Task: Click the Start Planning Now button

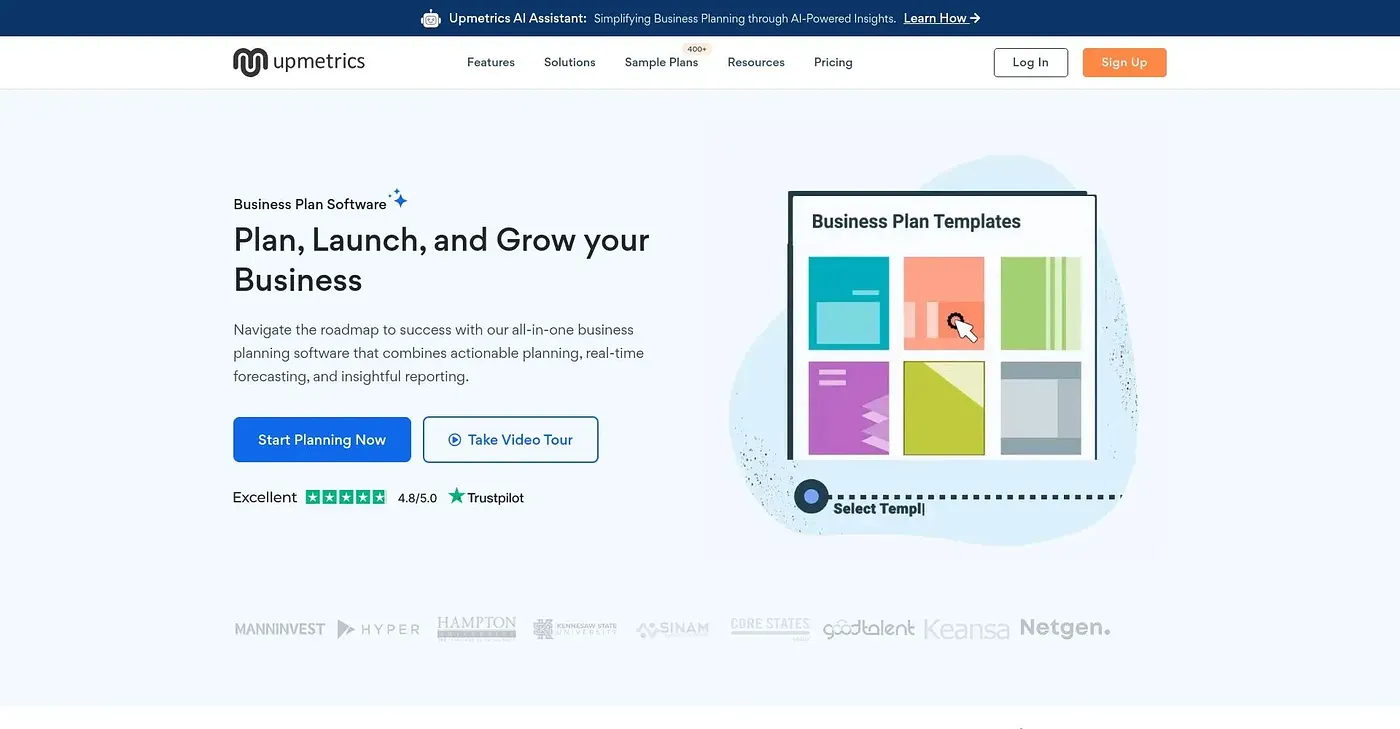Action: coord(322,440)
